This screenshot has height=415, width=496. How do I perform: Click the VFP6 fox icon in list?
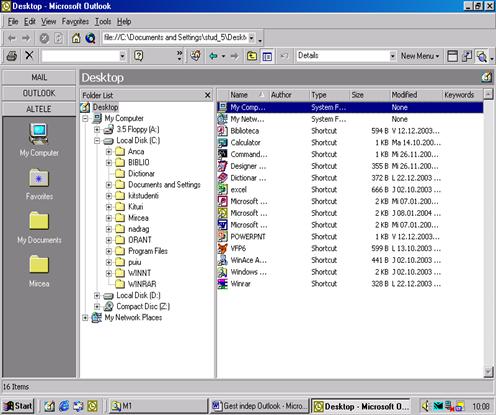(222, 248)
